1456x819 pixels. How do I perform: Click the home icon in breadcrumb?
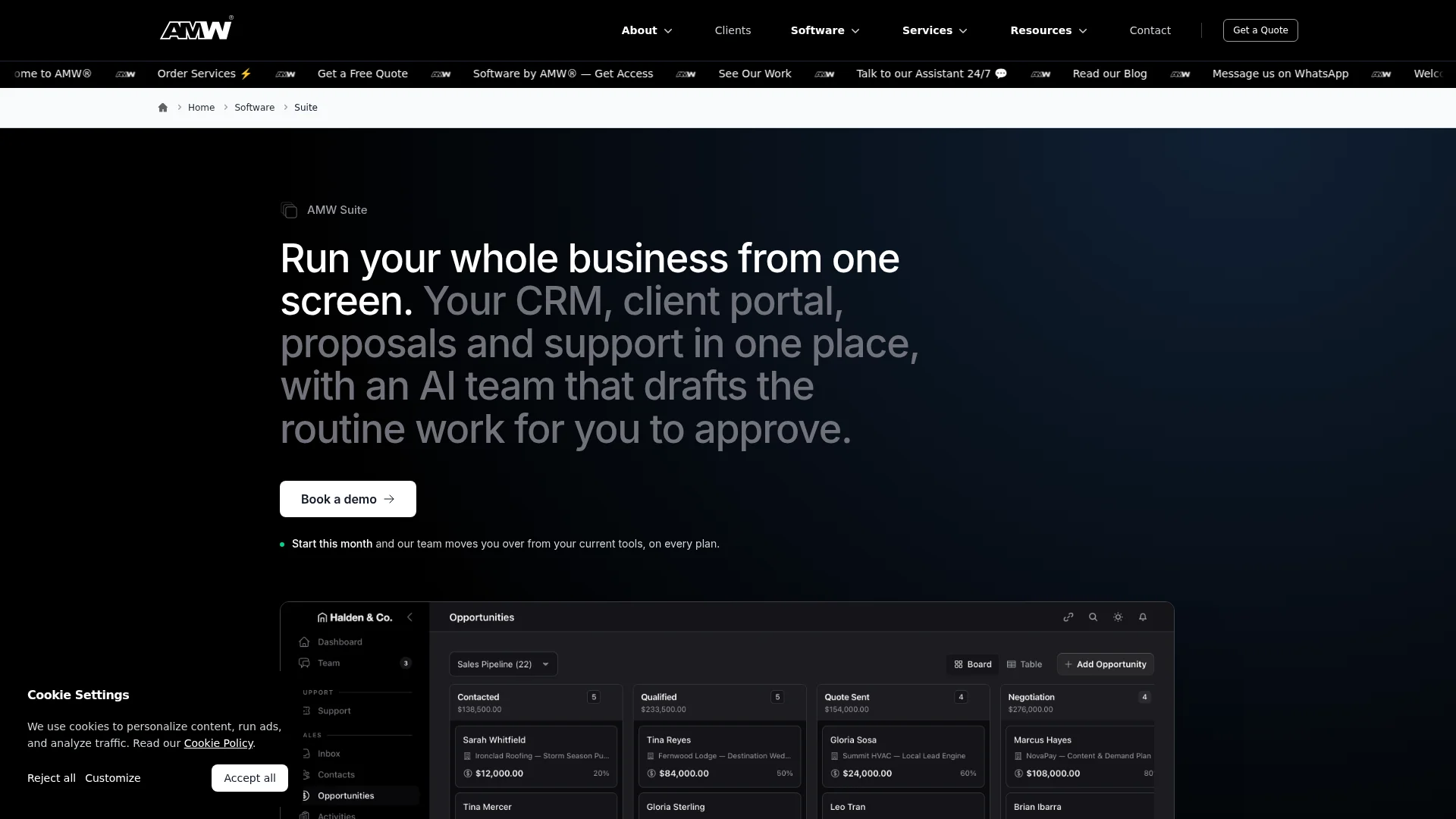(162, 108)
